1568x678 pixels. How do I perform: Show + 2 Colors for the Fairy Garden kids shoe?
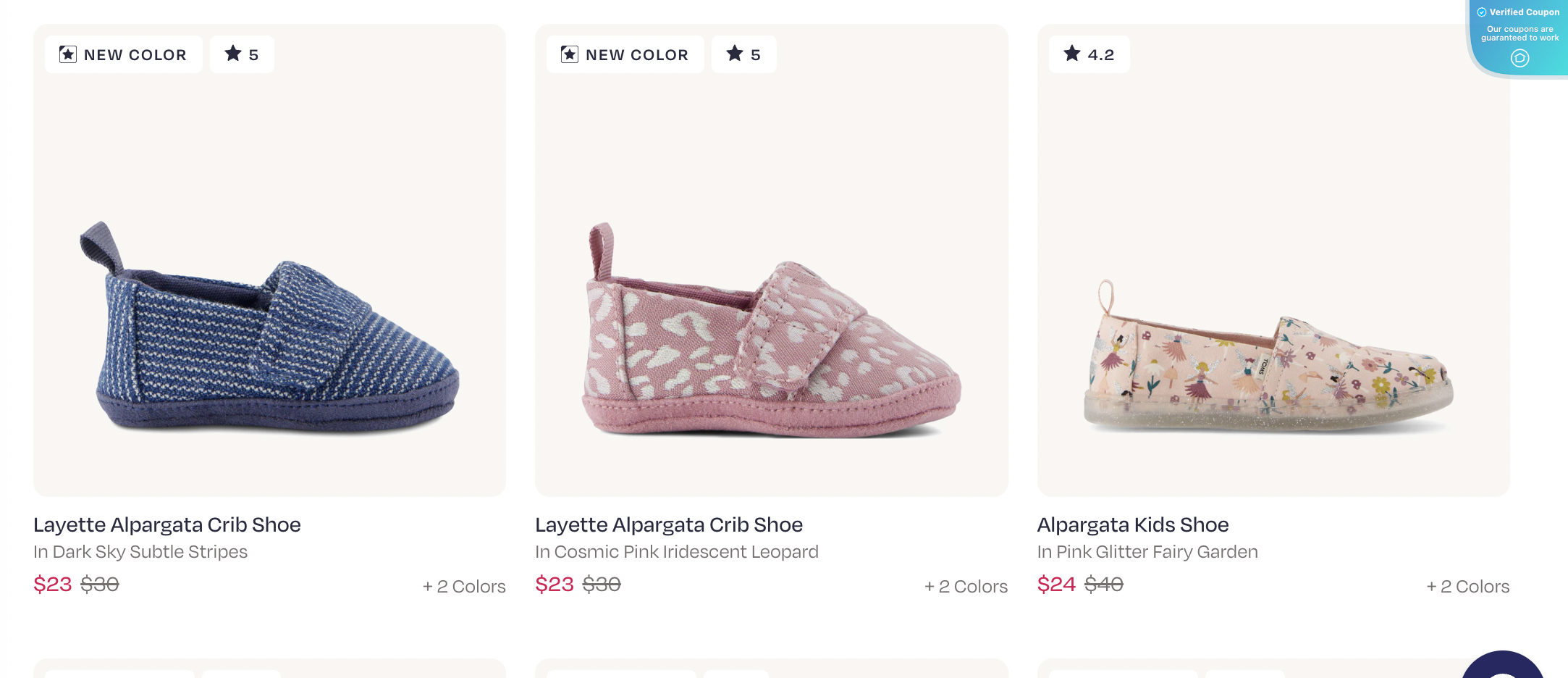[x=1468, y=586]
